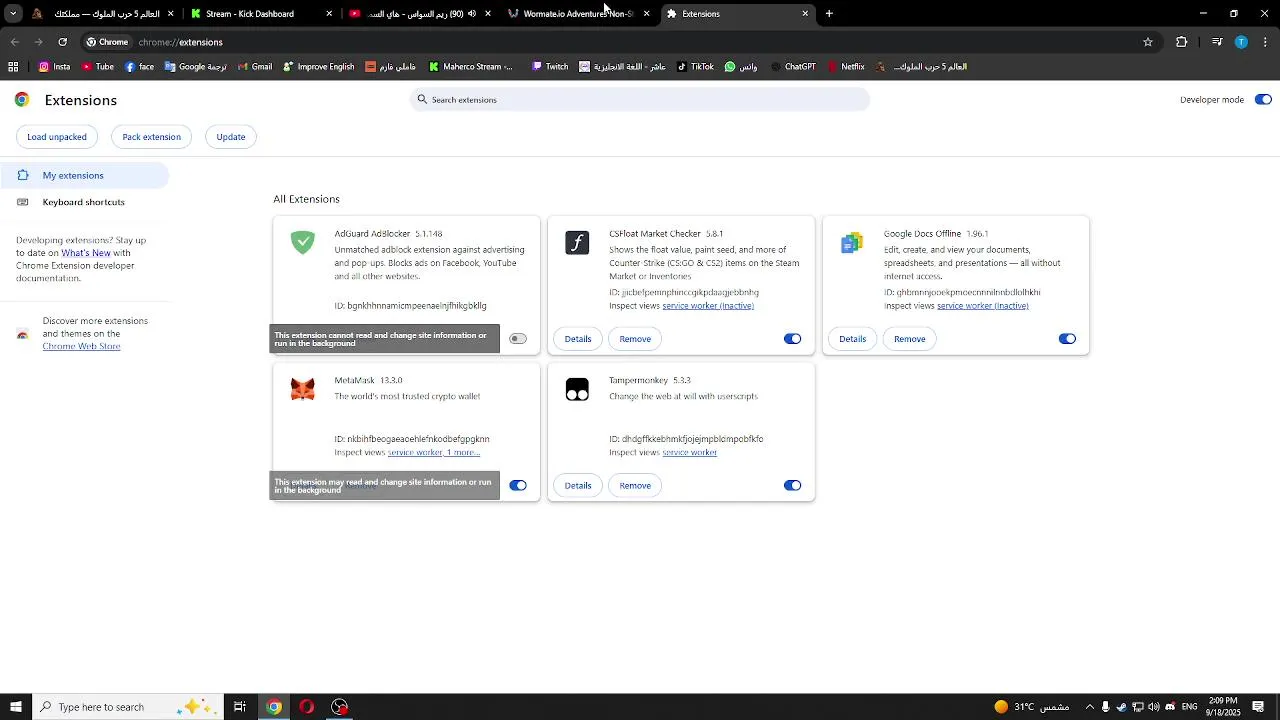
Task: Open Details for Google Docs Offline
Action: point(853,339)
